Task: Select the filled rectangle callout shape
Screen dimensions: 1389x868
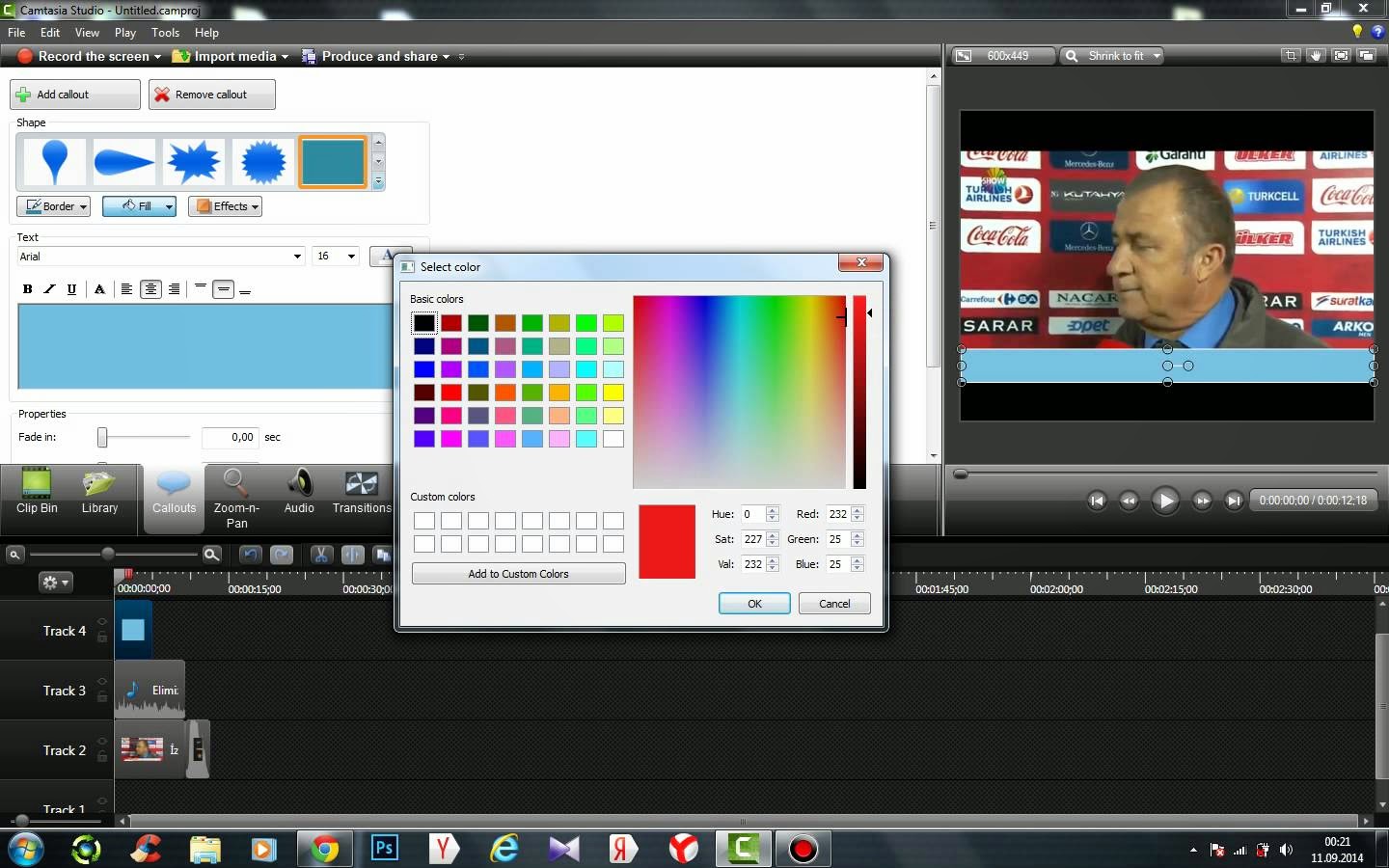Action: [333, 161]
